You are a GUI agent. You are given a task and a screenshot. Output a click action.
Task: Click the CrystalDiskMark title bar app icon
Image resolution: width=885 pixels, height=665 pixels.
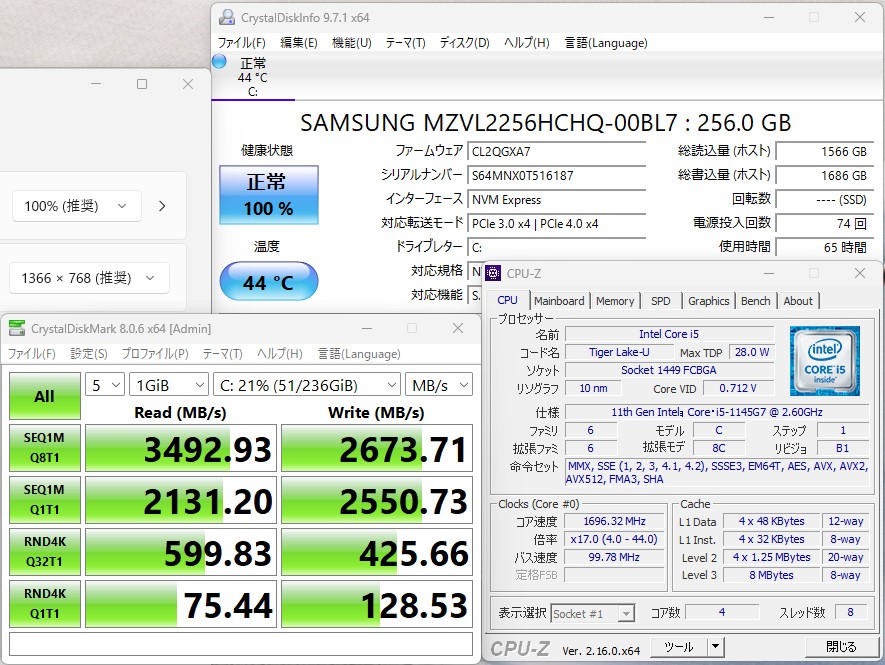(16, 328)
